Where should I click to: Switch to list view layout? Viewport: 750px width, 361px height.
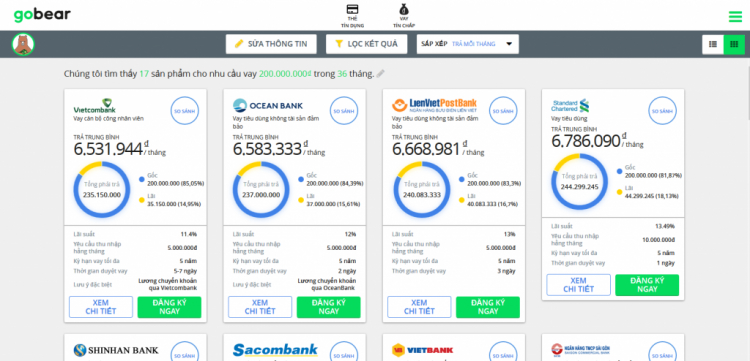pos(713,44)
